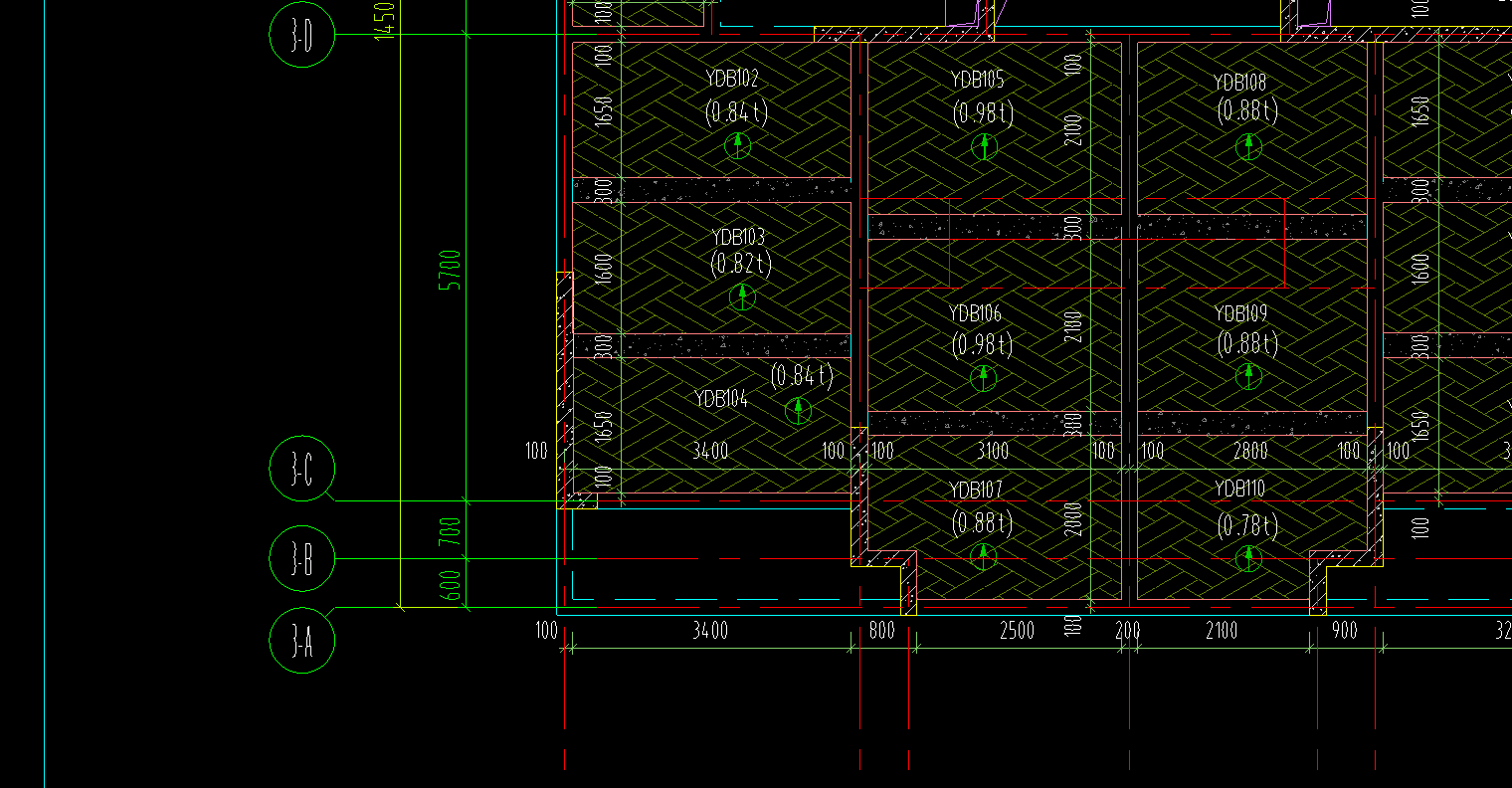1512x788 pixels.
Task: Select the YDB107 slab label
Action: click(976, 491)
